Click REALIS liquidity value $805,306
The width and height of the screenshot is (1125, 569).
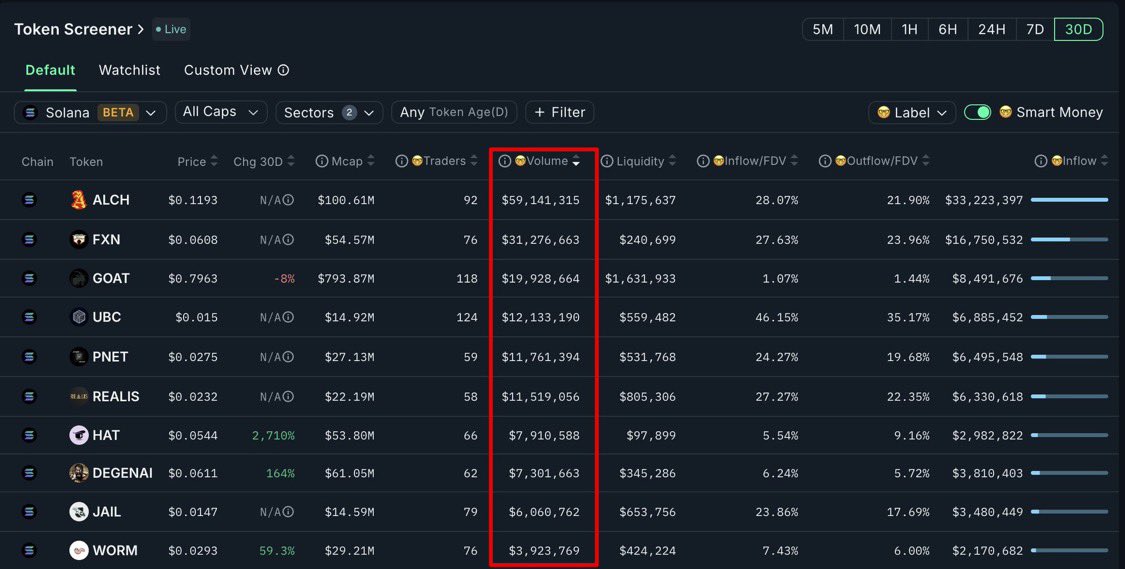click(x=647, y=396)
